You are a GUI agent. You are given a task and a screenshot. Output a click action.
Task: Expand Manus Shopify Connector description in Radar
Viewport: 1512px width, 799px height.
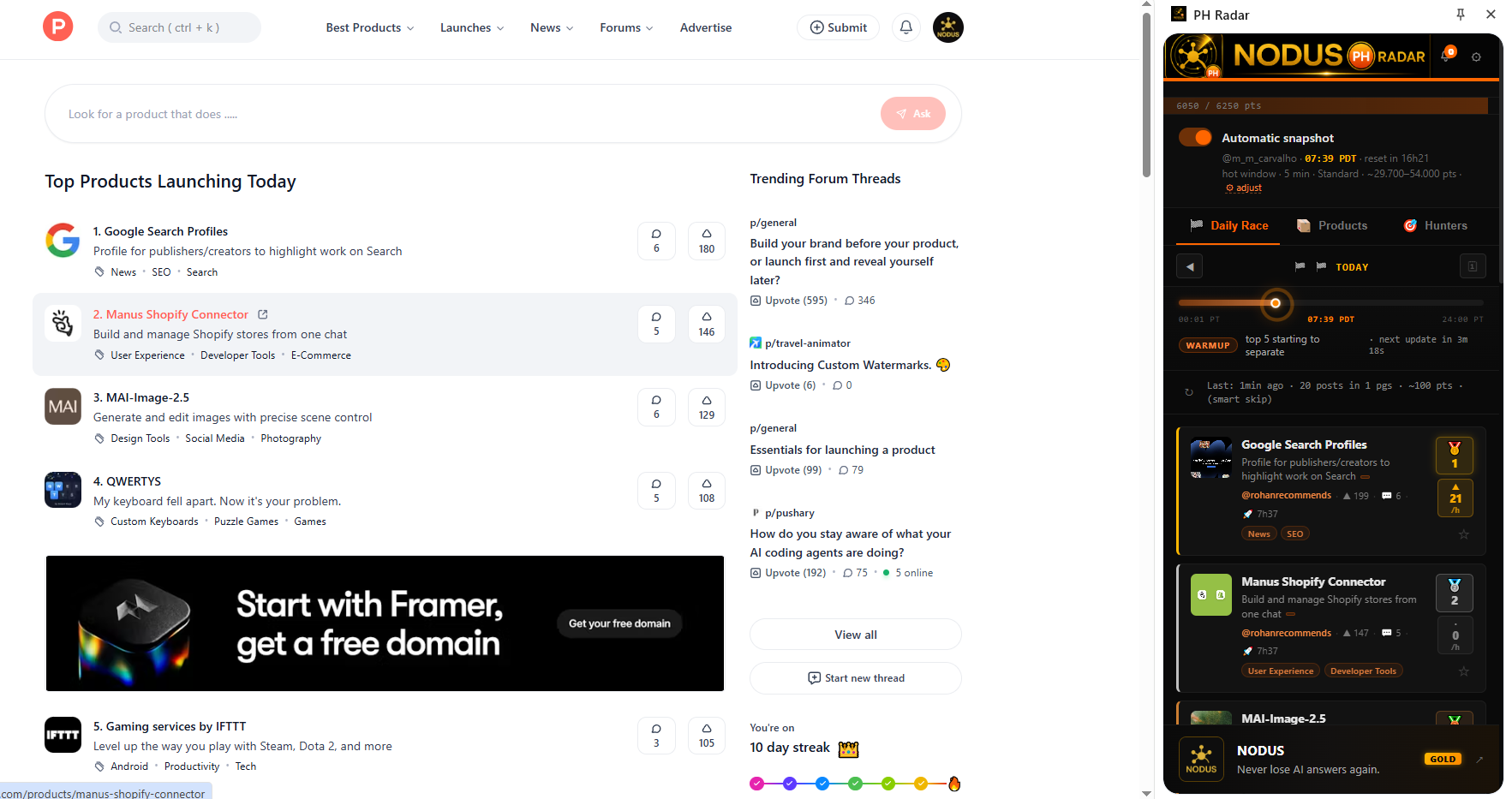coord(1290,614)
